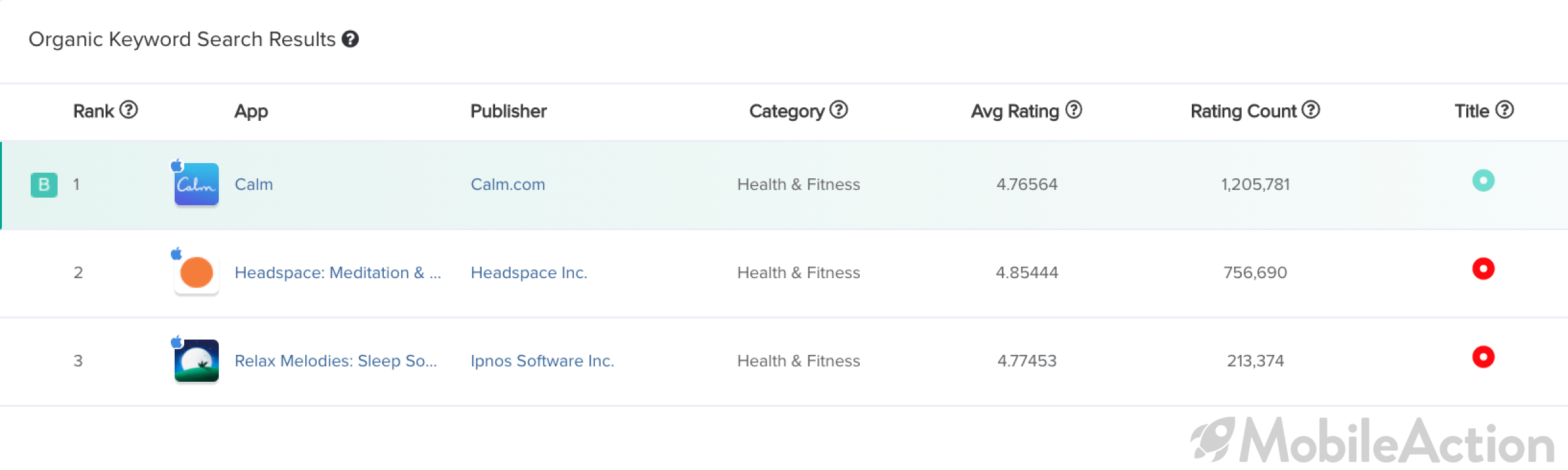1568x470 pixels.
Task: Click the Rating Count help icon
Action: [1311, 110]
